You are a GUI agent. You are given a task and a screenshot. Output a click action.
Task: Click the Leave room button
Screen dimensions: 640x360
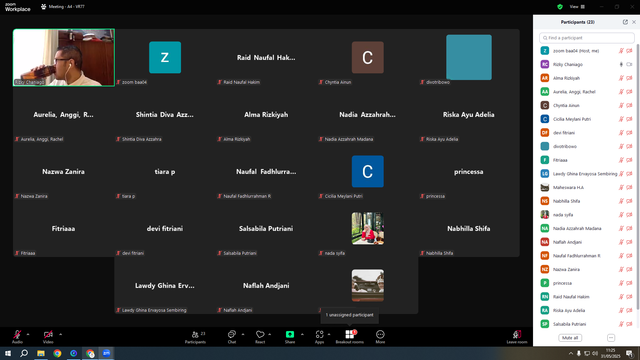[x=517, y=337]
